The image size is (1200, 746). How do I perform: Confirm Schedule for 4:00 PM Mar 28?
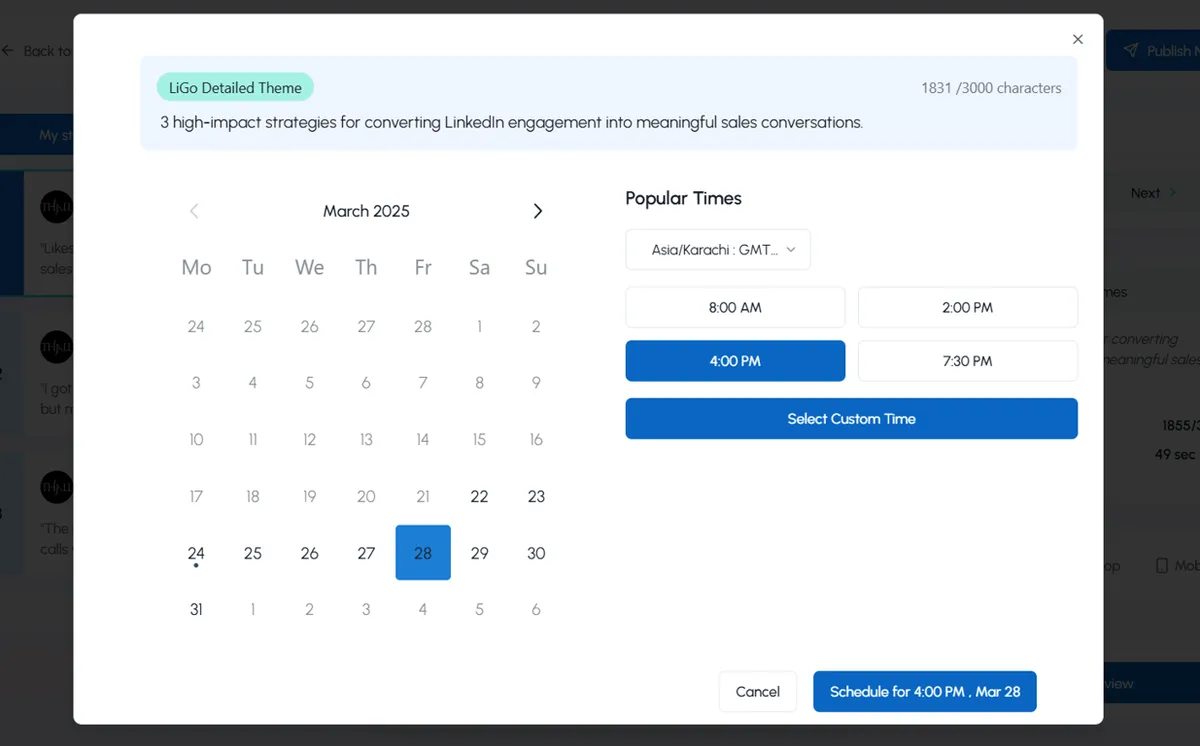(924, 691)
